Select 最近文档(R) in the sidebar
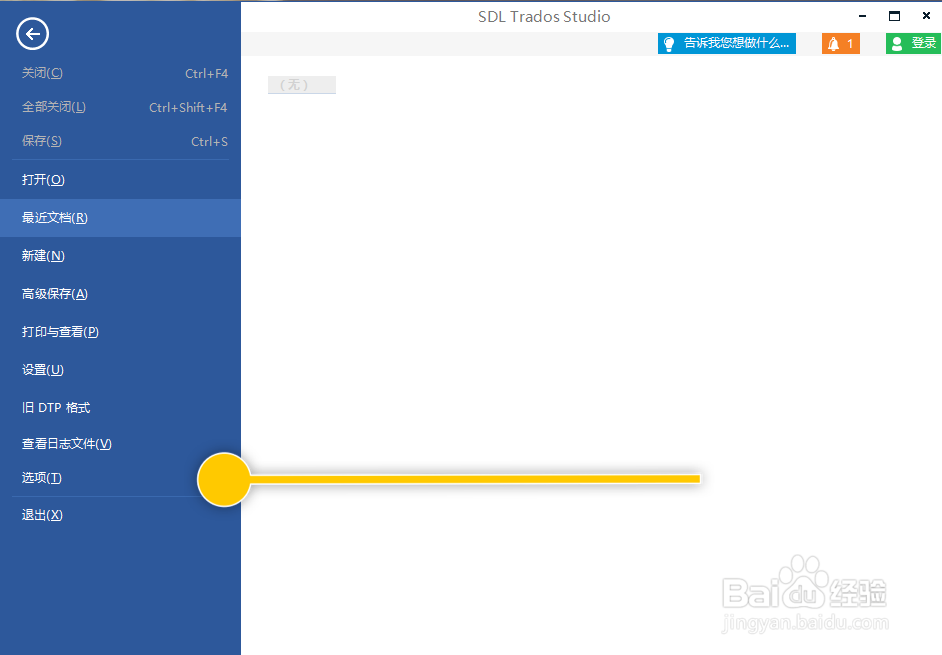Screen dimensions: 942x655 click(120, 218)
